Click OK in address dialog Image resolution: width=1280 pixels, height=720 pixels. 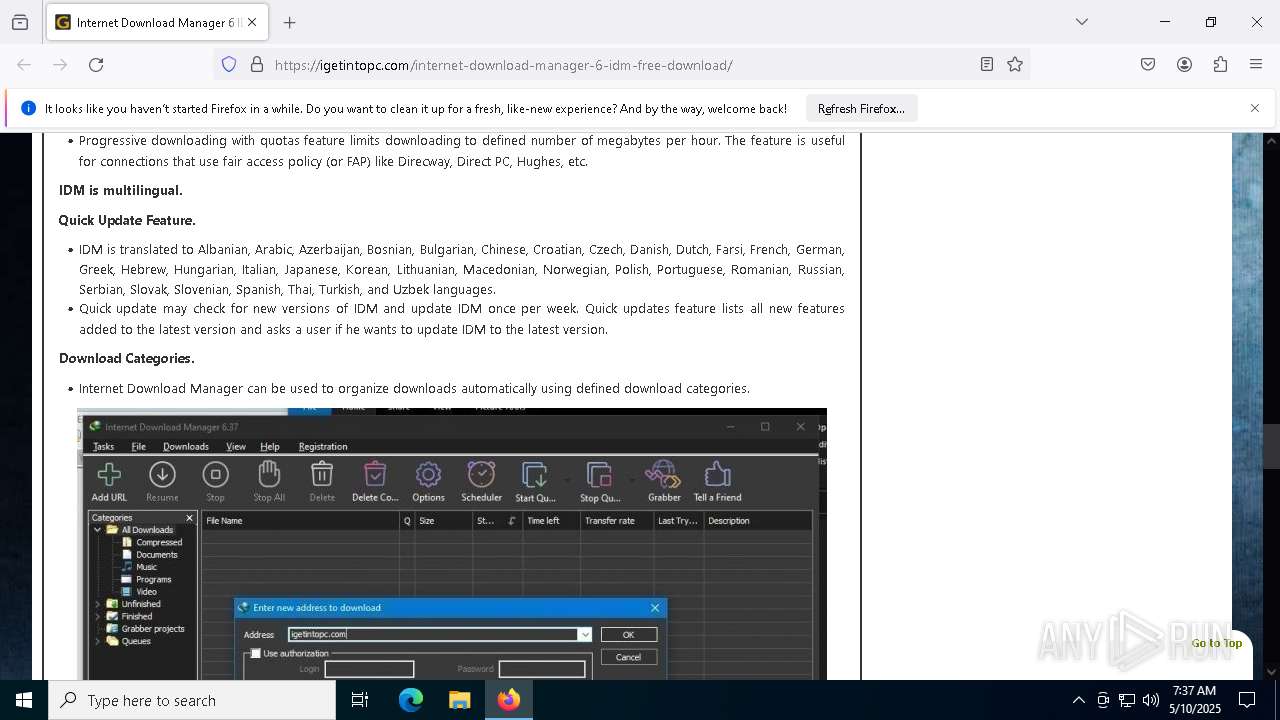pyautogui.click(x=628, y=634)
